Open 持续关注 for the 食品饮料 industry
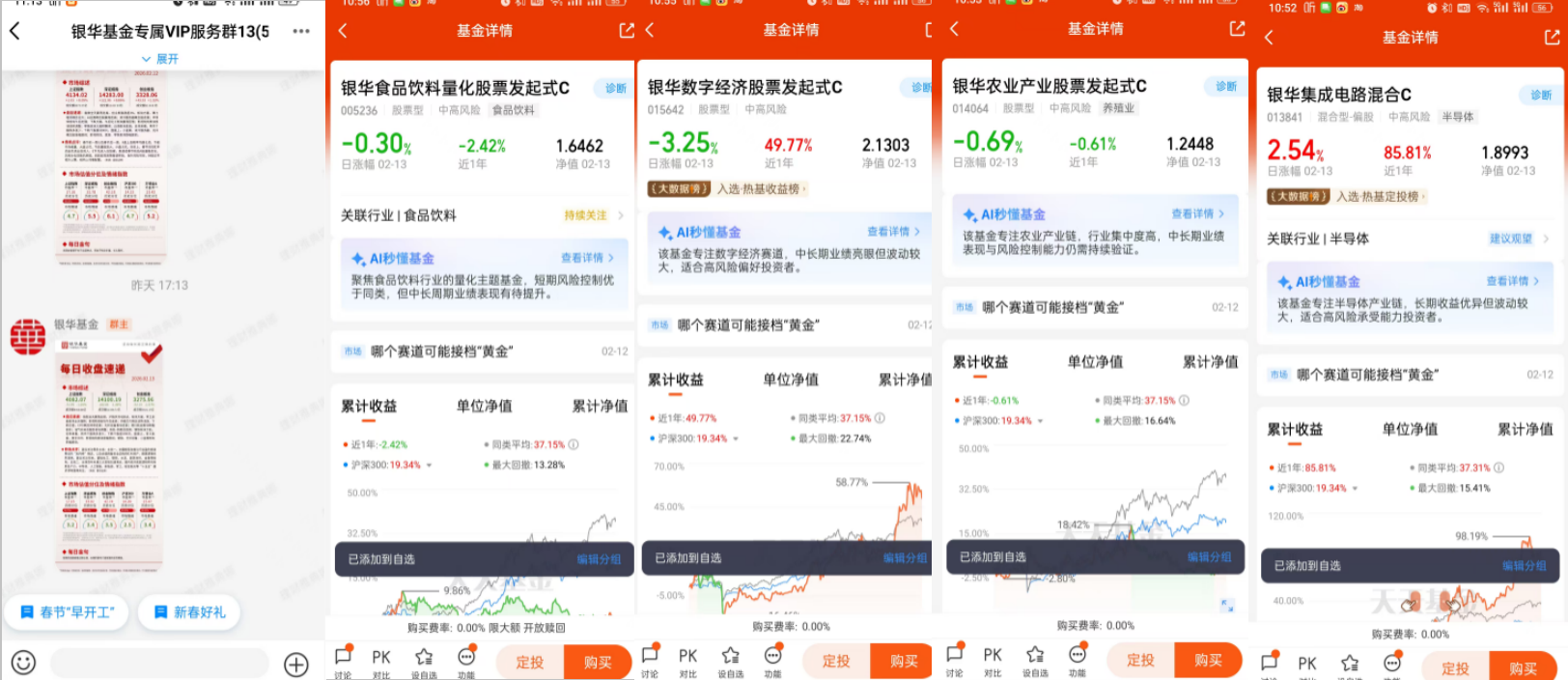 tap(594, 215)
